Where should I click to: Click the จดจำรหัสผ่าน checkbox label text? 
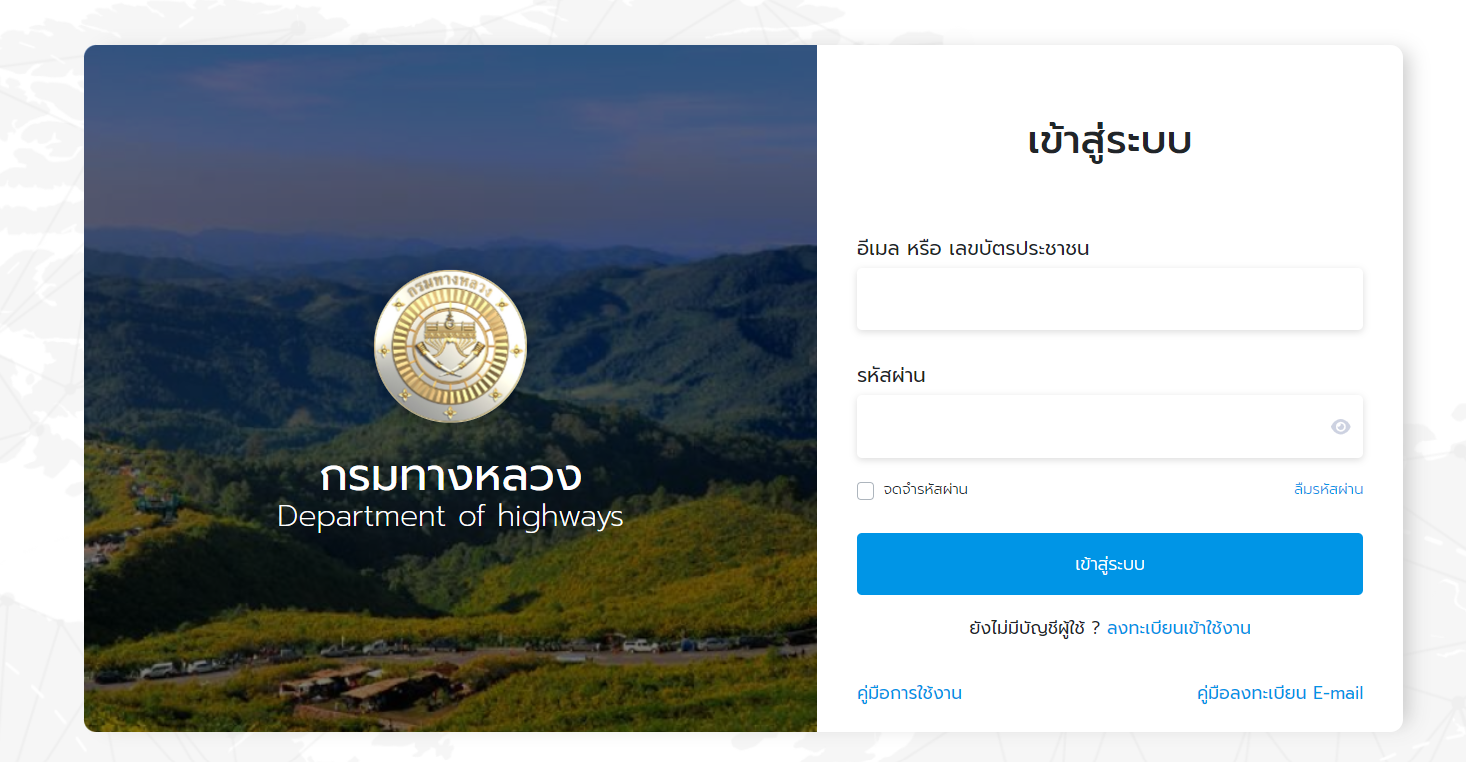pos(925,490)
